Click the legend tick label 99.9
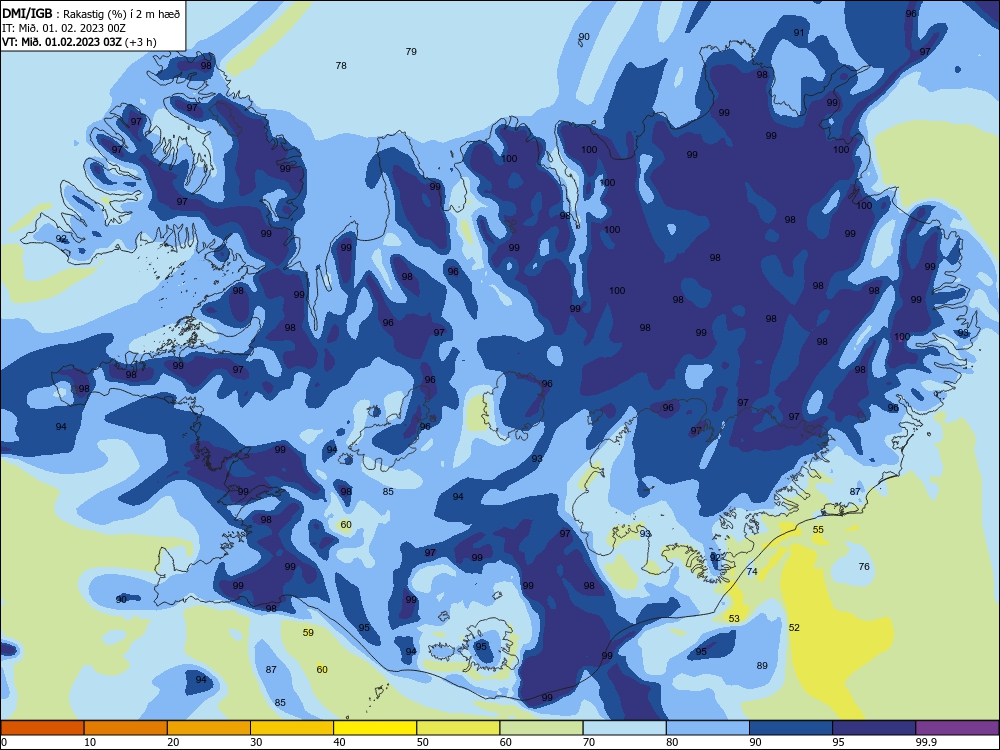This screenshot has height=750, width=1000. (x=926, y=742)
